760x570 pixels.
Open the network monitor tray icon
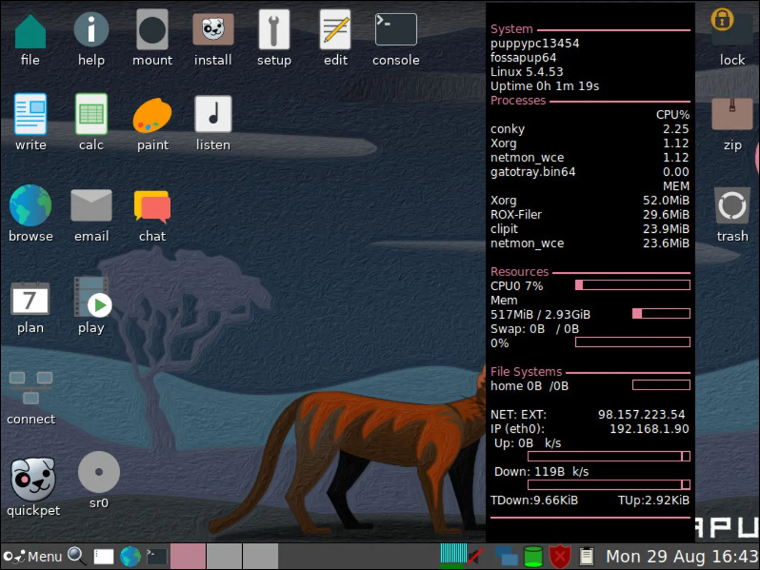[x=507, y=556]
